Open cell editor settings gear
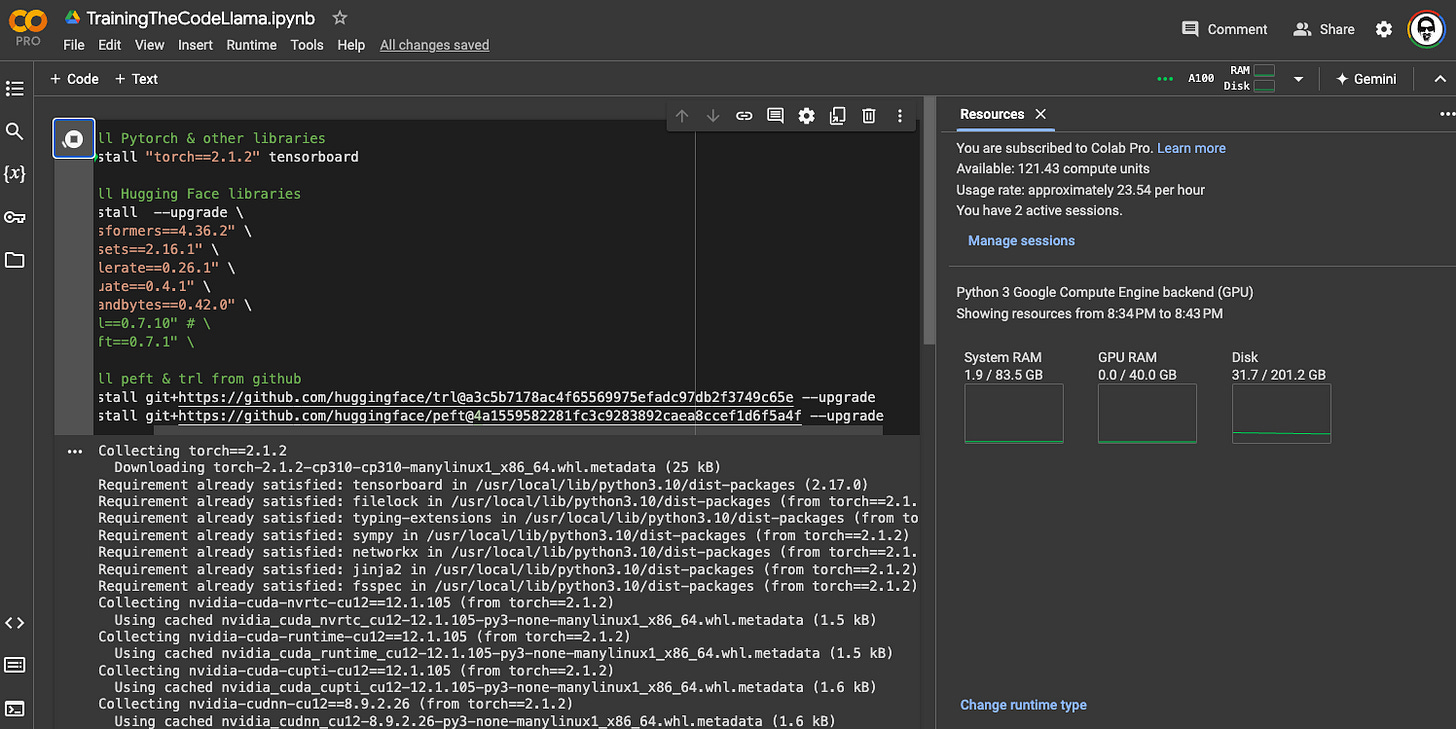Viewport: 1456px width, 729px height. pos(806,116)
